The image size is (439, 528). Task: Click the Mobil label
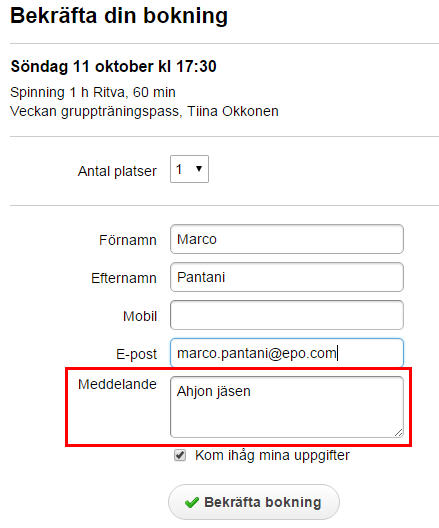point(140,316)
